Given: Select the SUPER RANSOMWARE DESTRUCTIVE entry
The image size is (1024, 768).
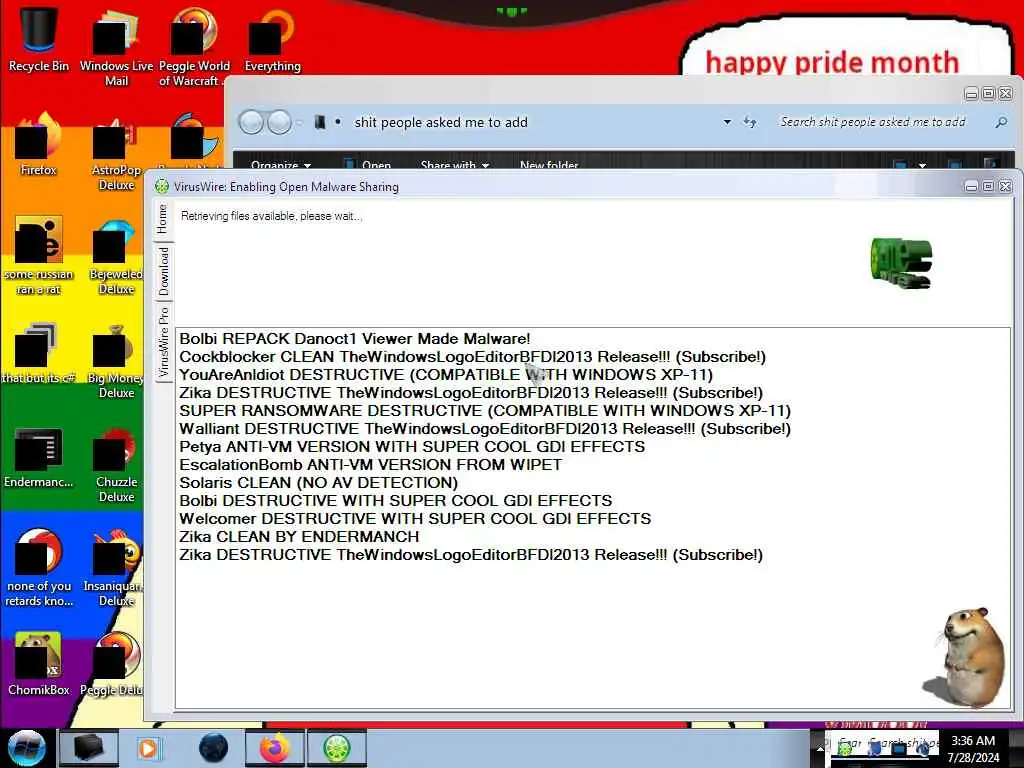Looking at the screenshot, I should (x=485, y=411).
